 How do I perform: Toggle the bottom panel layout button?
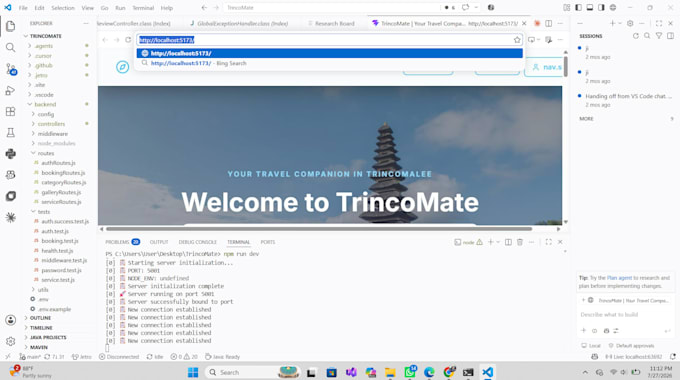[x=590, y=8]
